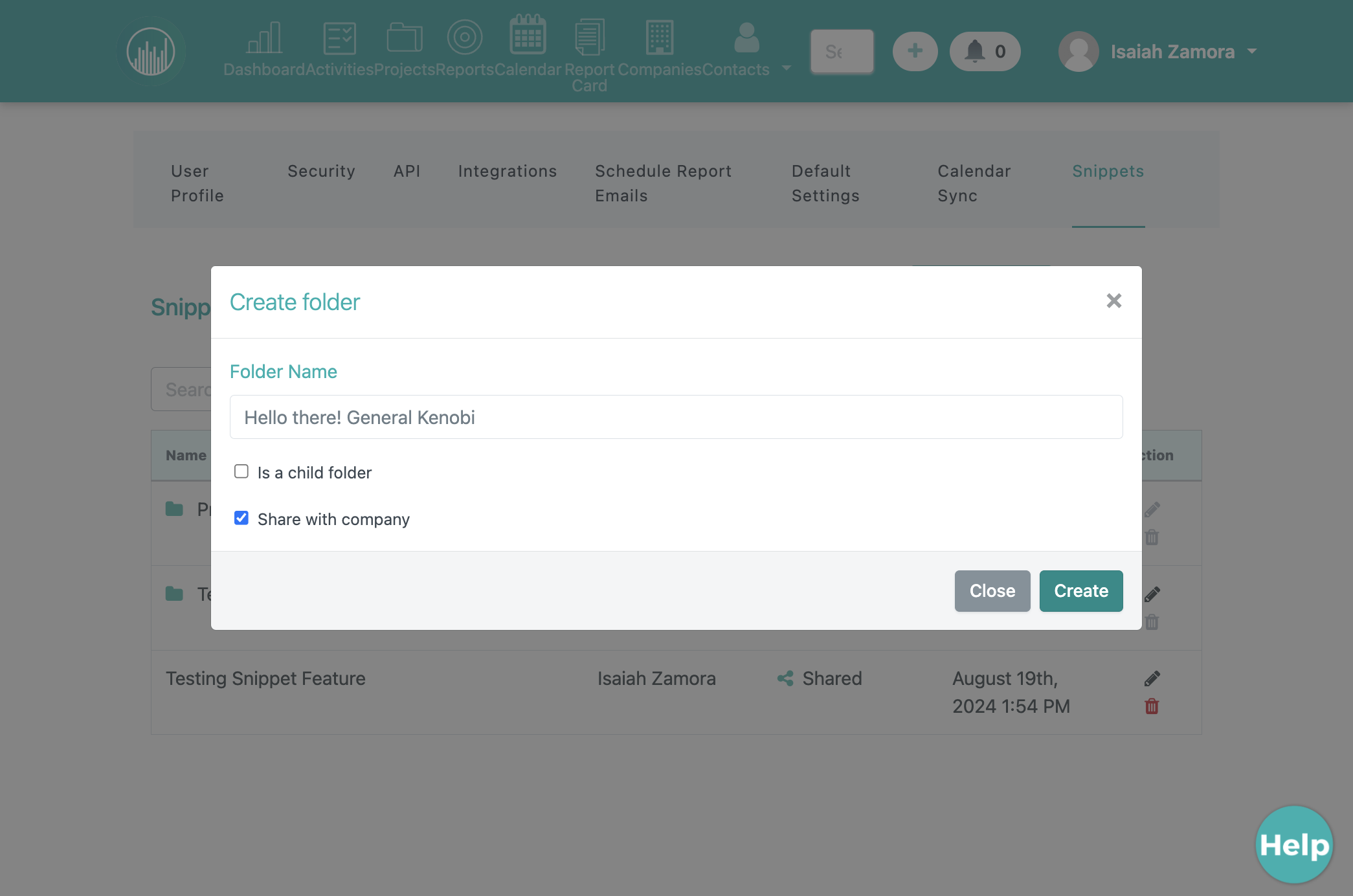Click the snippets Search field
1353x896 pixels.
click(x=182, y=389)
